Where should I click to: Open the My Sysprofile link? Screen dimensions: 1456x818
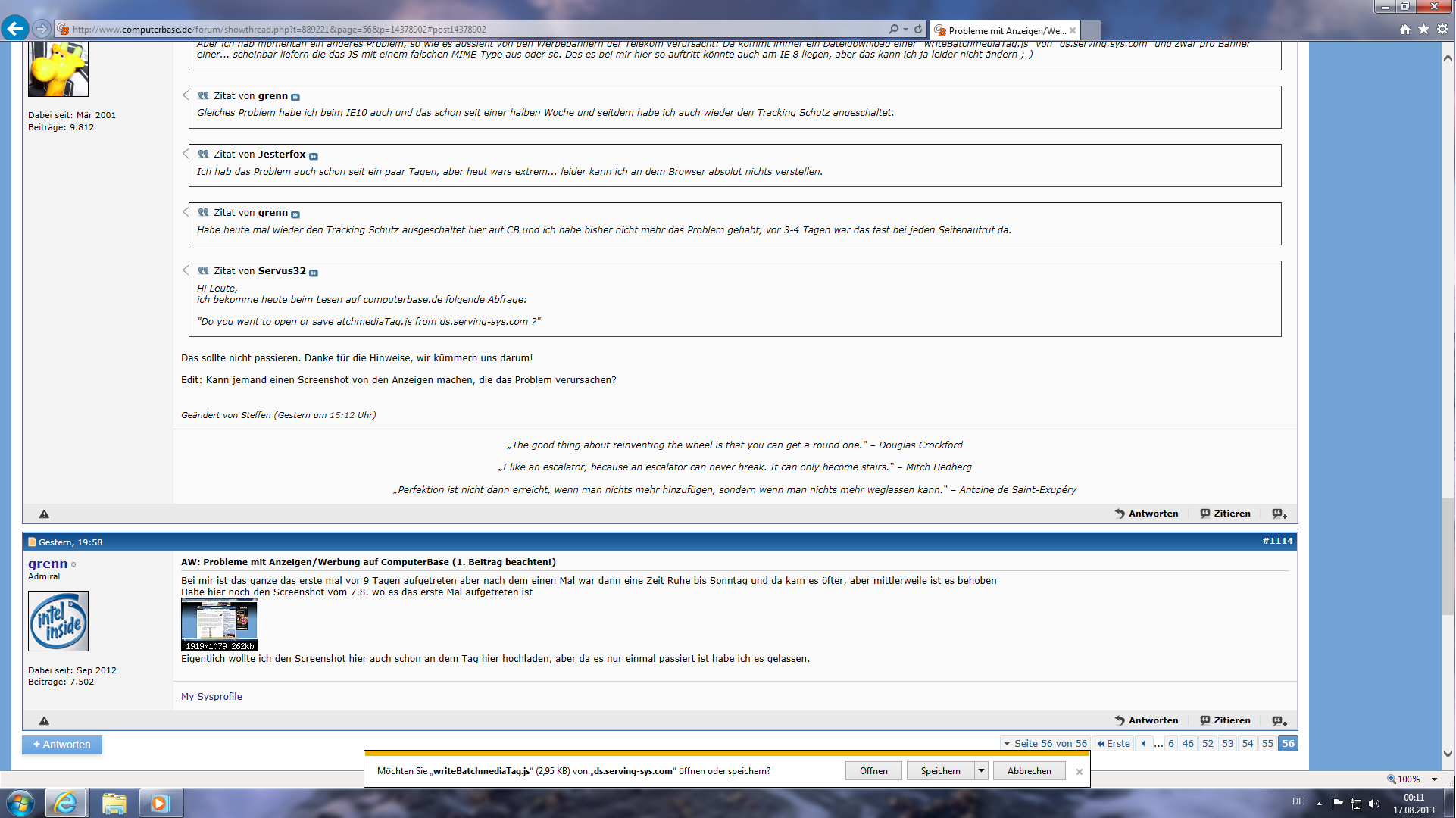coord(211,696)
